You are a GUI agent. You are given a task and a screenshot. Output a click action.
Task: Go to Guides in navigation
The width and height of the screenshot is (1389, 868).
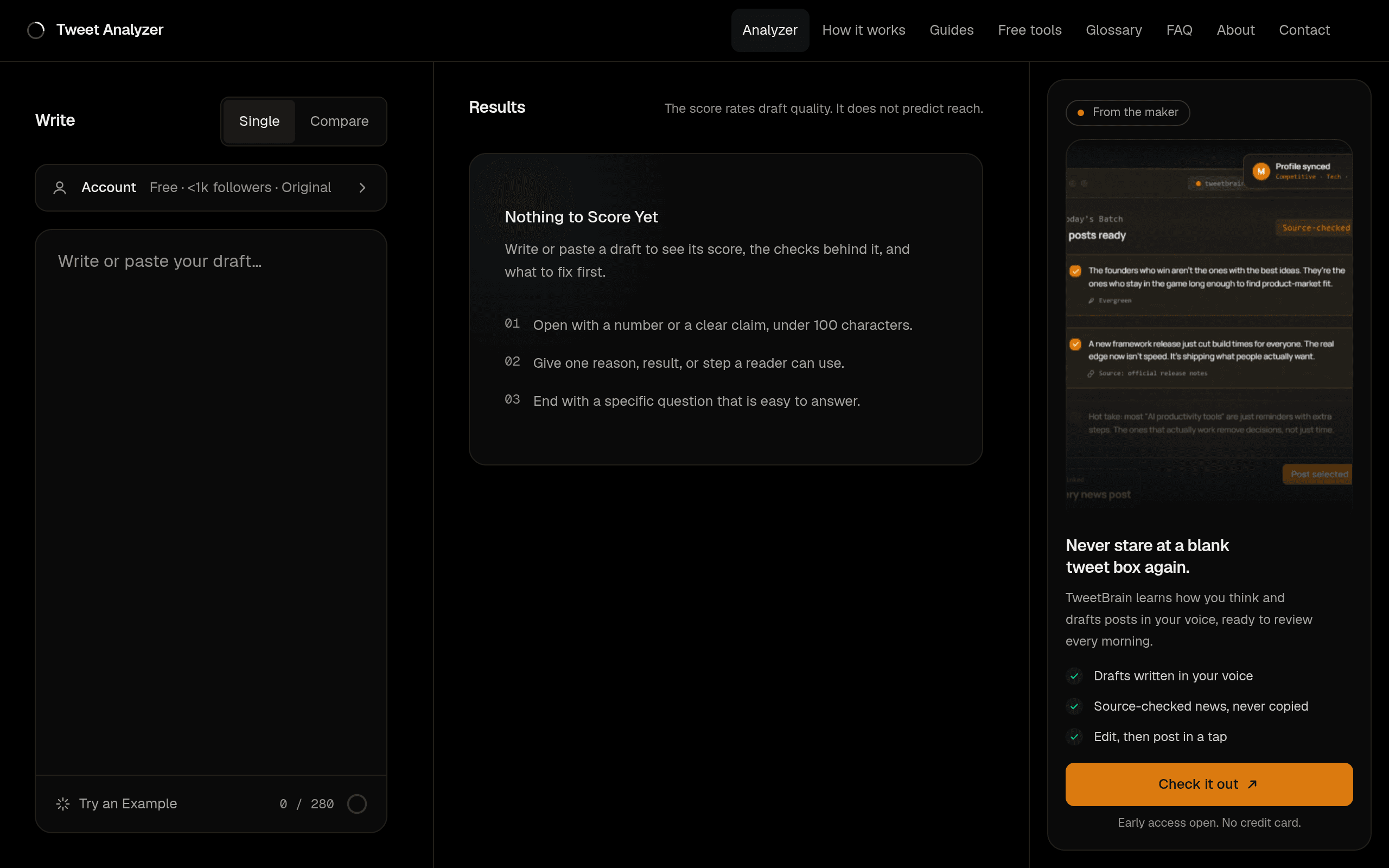click(x=951, y=30)
